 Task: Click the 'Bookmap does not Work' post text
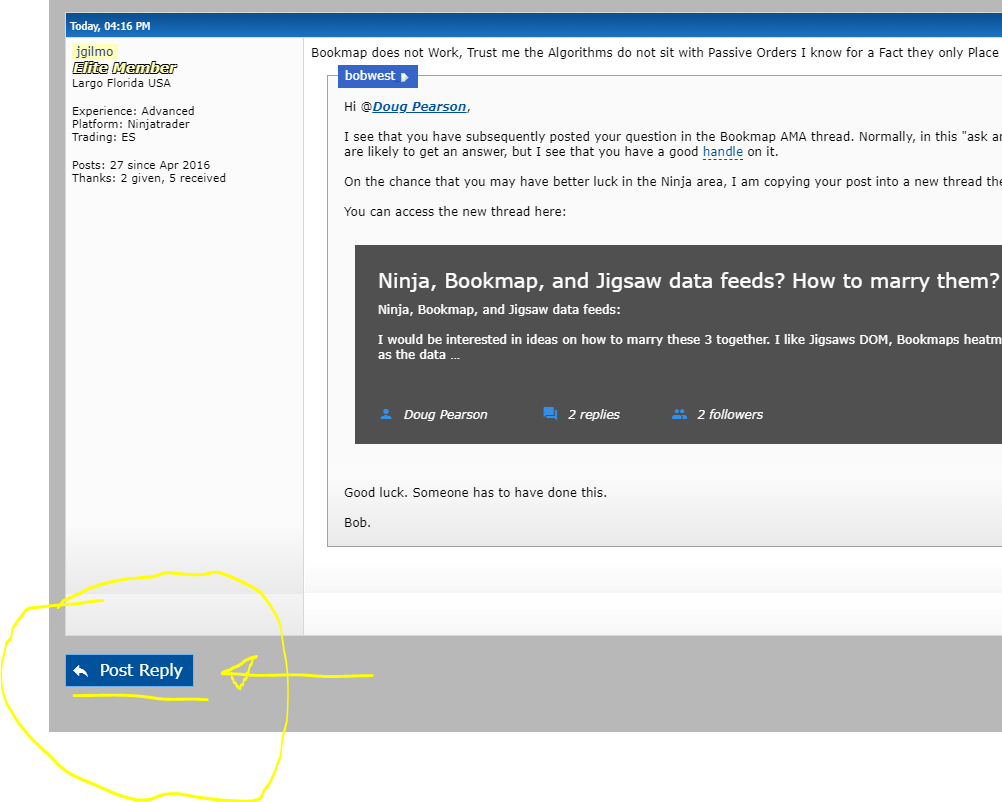tap(656, 52)
